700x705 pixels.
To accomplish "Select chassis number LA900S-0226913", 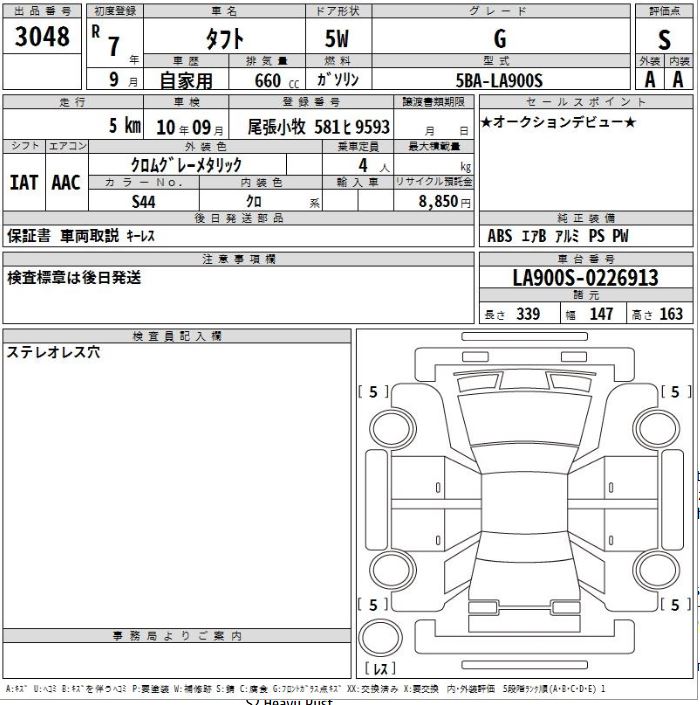I will [585, 277].
